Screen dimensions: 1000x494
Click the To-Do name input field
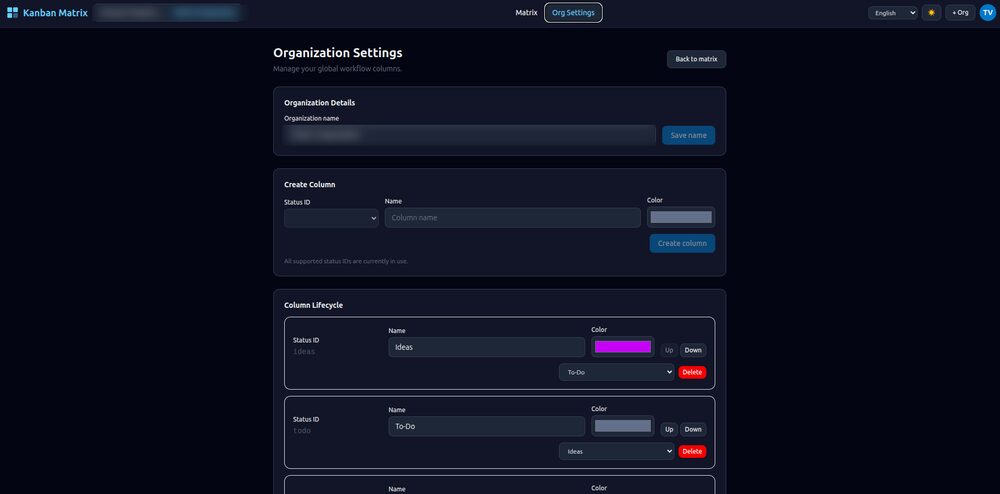487,426
